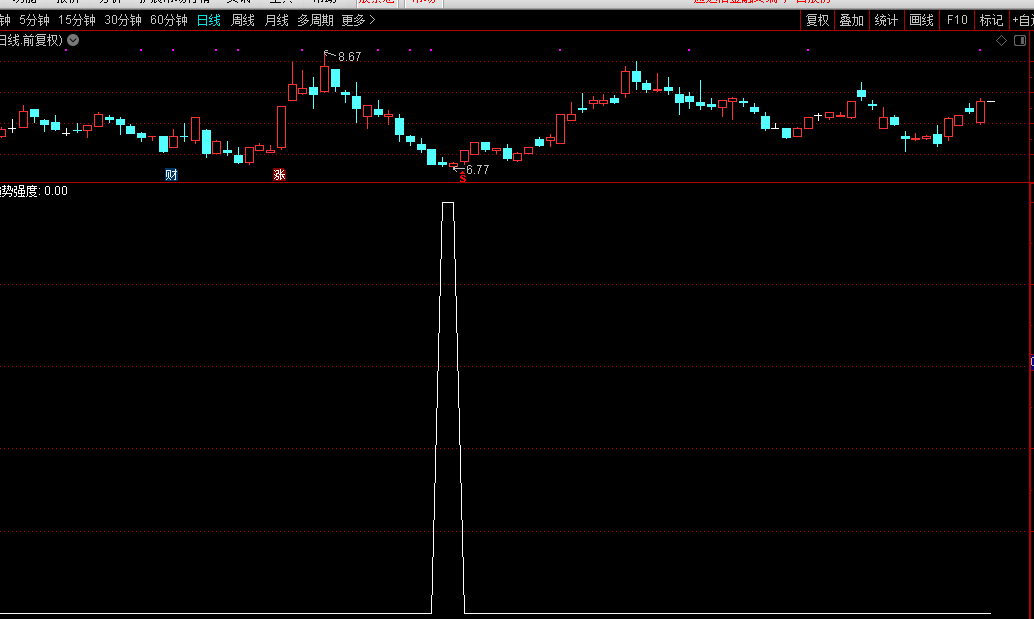Click the peak of the white indicator spike
This screenshot has width=1034, height=619.
pos(448,203)
